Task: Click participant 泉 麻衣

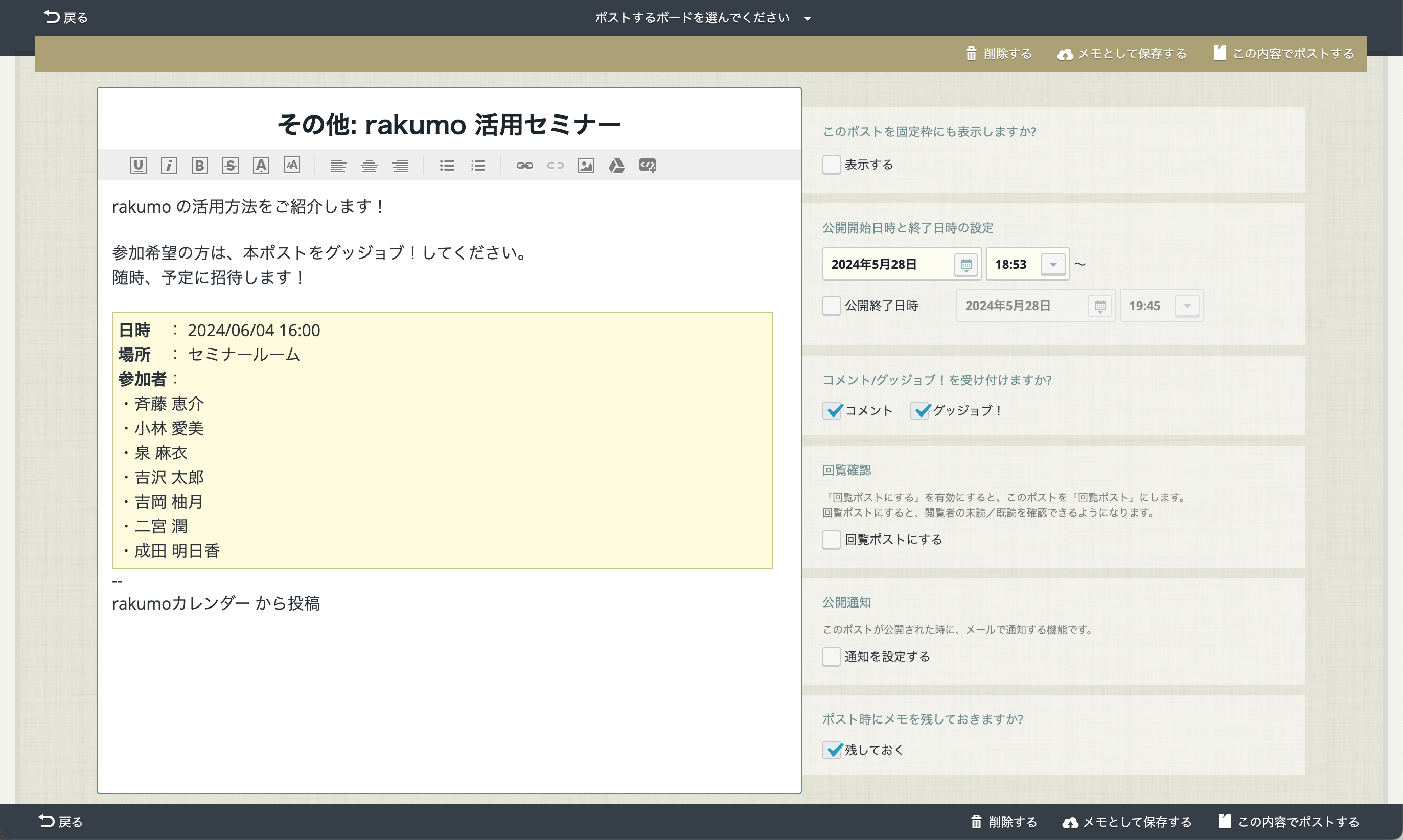Action: [x=161, y=453]
